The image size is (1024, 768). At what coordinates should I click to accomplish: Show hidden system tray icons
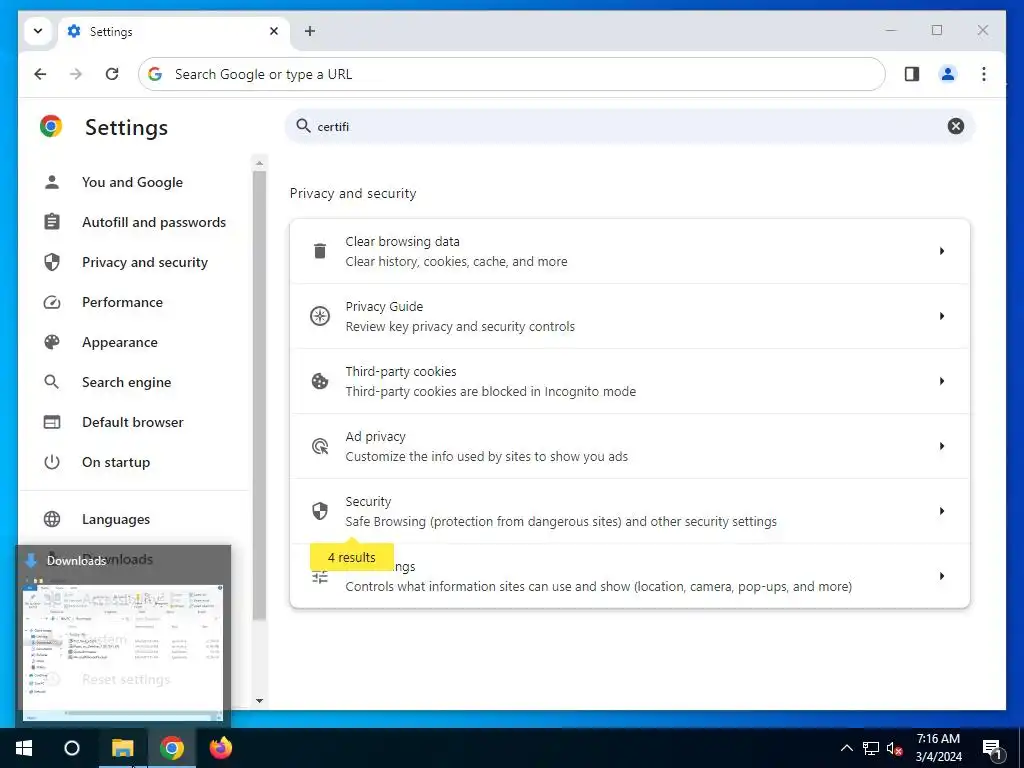pyautogui.click(x=846, y=748)
